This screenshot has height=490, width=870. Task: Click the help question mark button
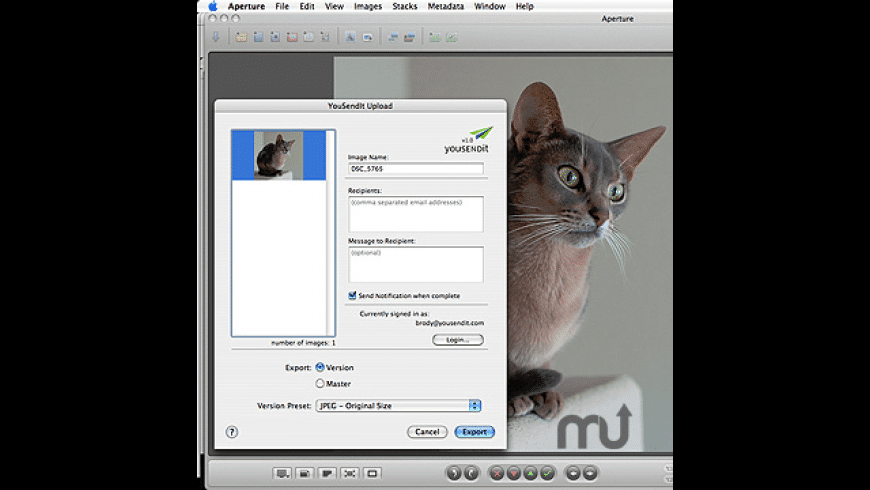(x=232, y=432)
